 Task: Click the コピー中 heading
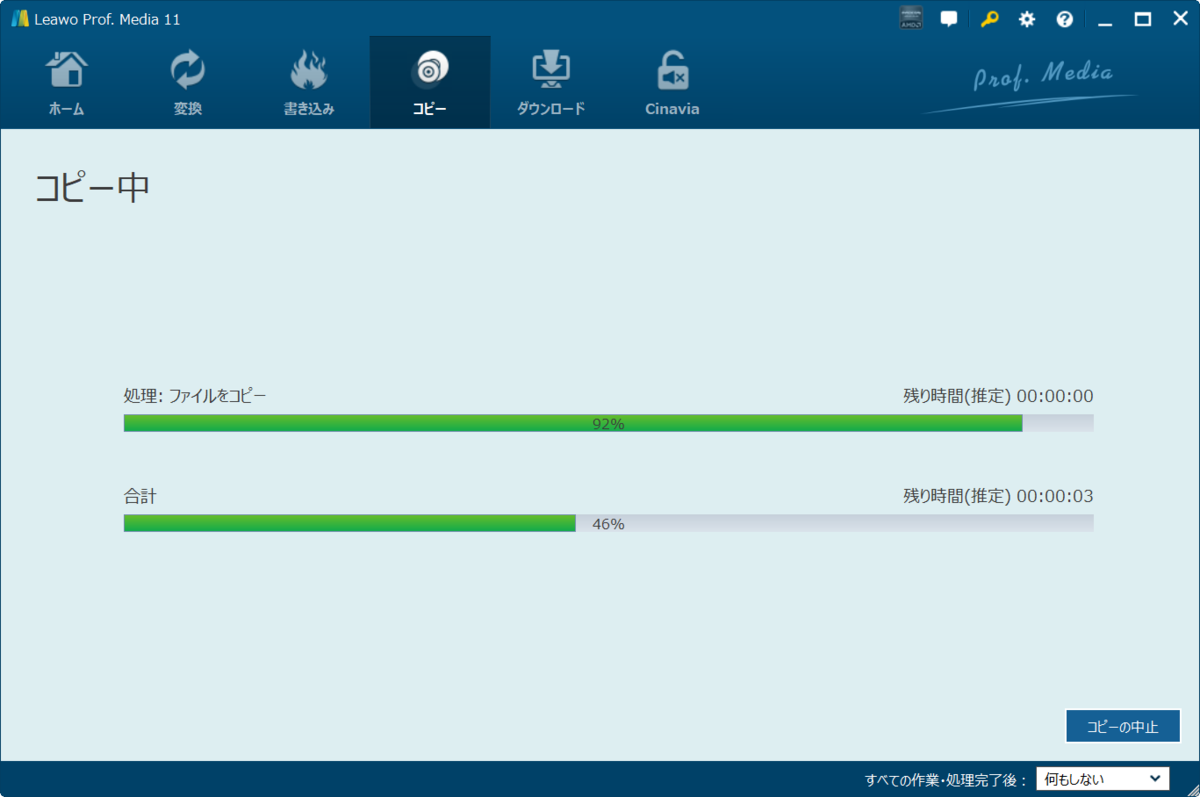pos(92,188)
